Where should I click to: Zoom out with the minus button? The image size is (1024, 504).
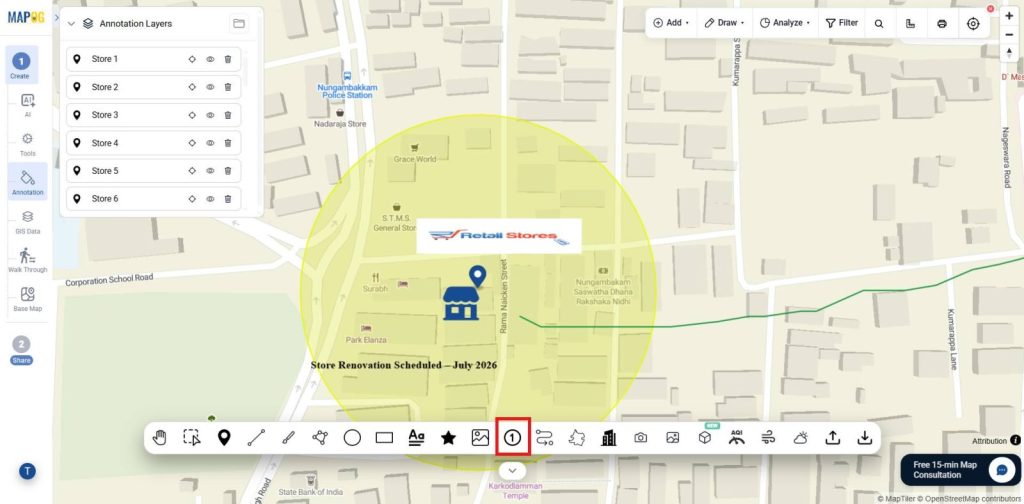tap(1009, 35)
